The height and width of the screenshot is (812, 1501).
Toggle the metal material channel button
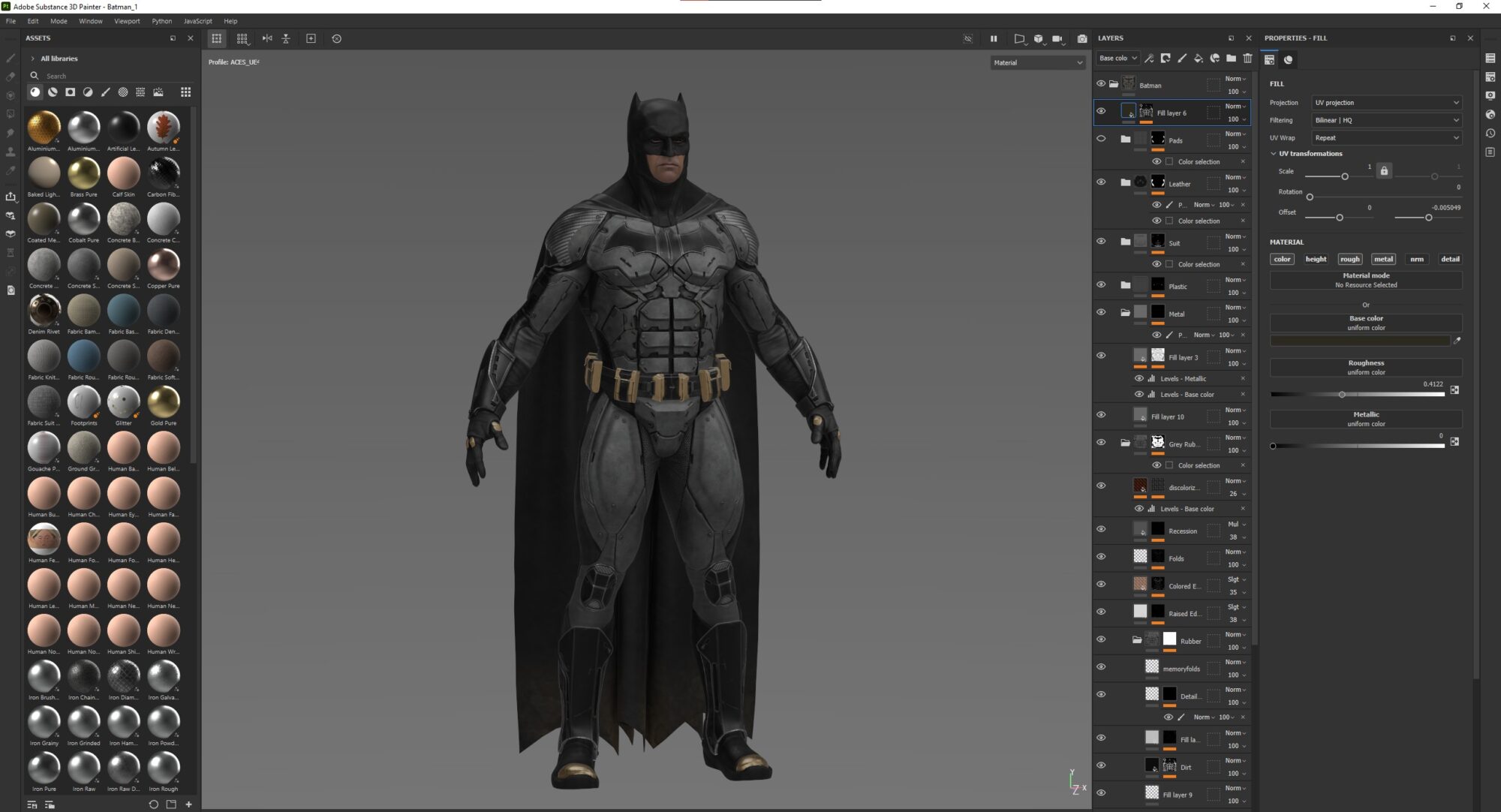click(x=1382, y=259)
